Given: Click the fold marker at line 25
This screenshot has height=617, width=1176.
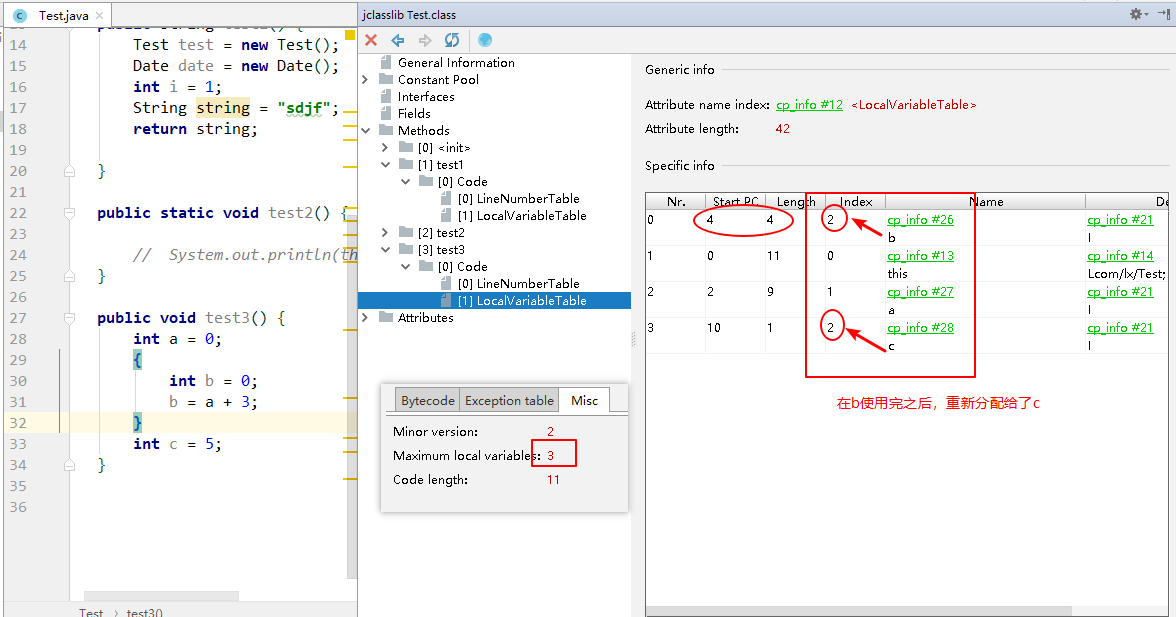Looking at the screenshot, I should [x=69, y=276].
